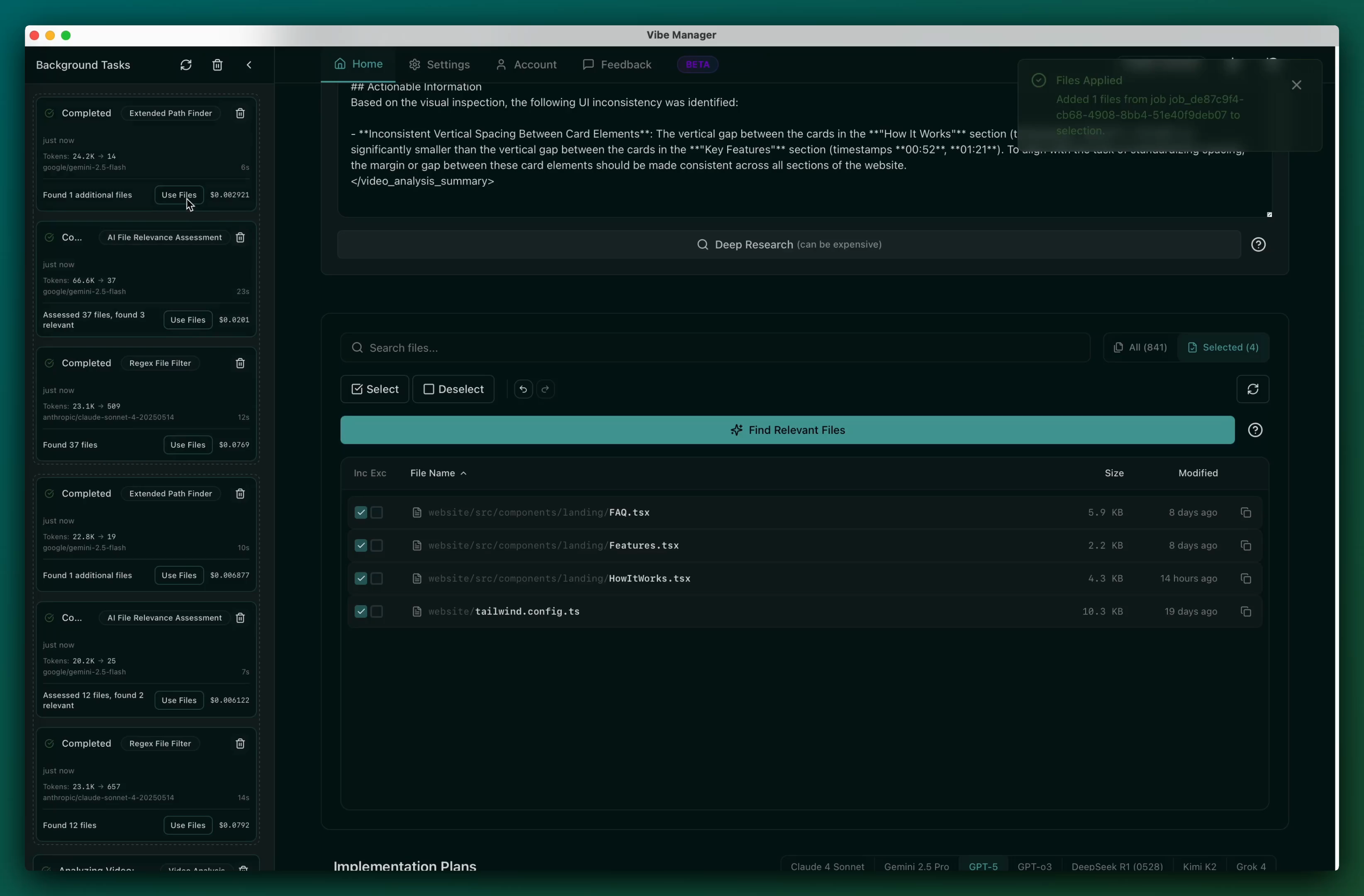Use Files from the $0.002921 path finder job
1364x896 pixels.
click(179, 195)
